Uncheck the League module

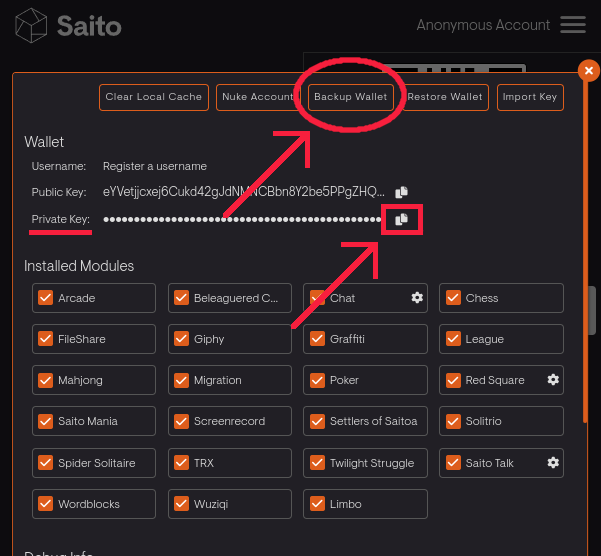point(453,339)
